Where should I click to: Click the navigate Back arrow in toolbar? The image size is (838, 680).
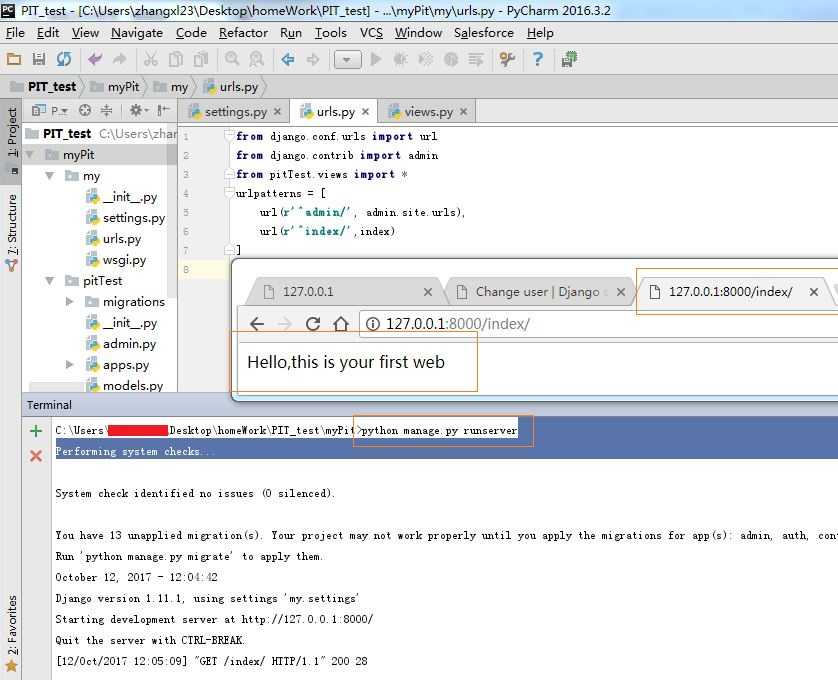pyautogui.click(x=288, y=59)
